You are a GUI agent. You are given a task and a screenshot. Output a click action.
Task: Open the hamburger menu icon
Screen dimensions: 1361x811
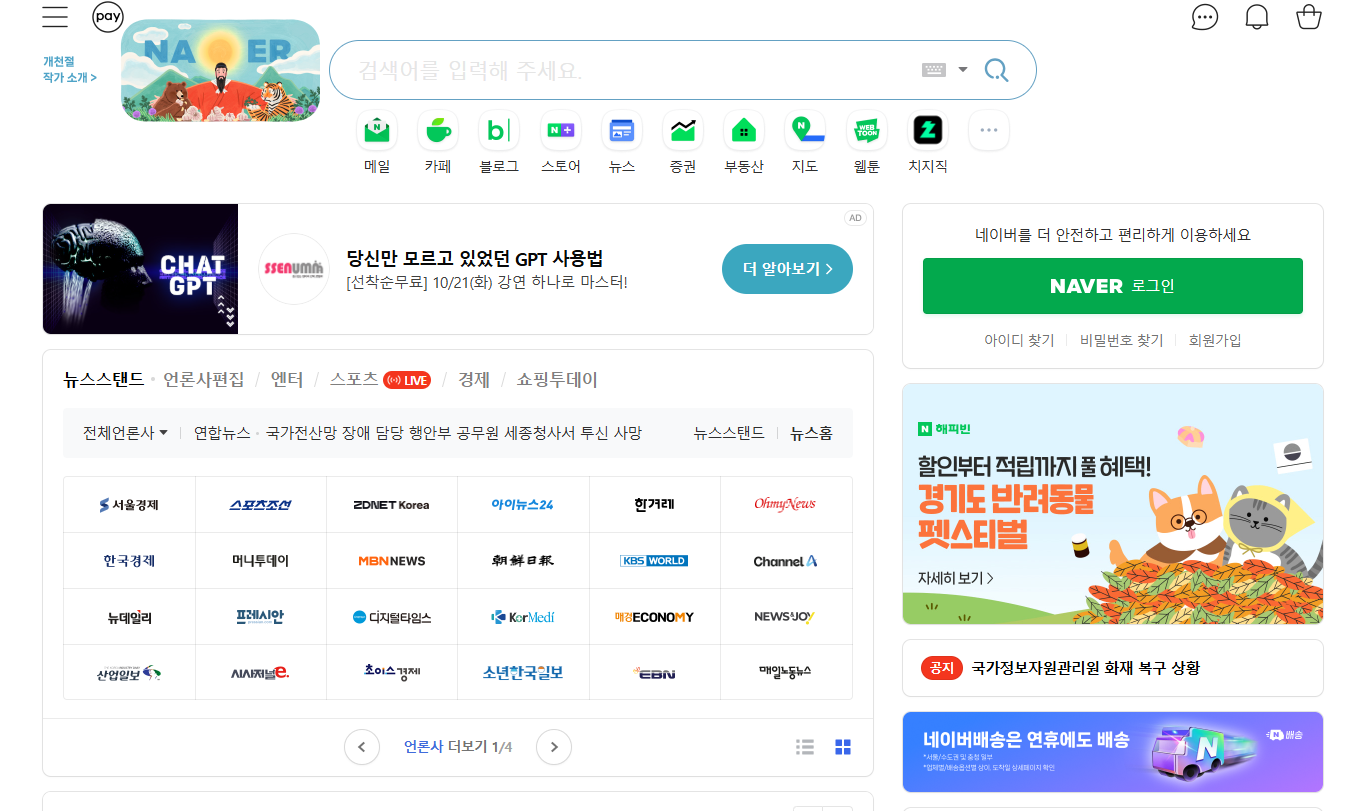(x=55, y=17)
